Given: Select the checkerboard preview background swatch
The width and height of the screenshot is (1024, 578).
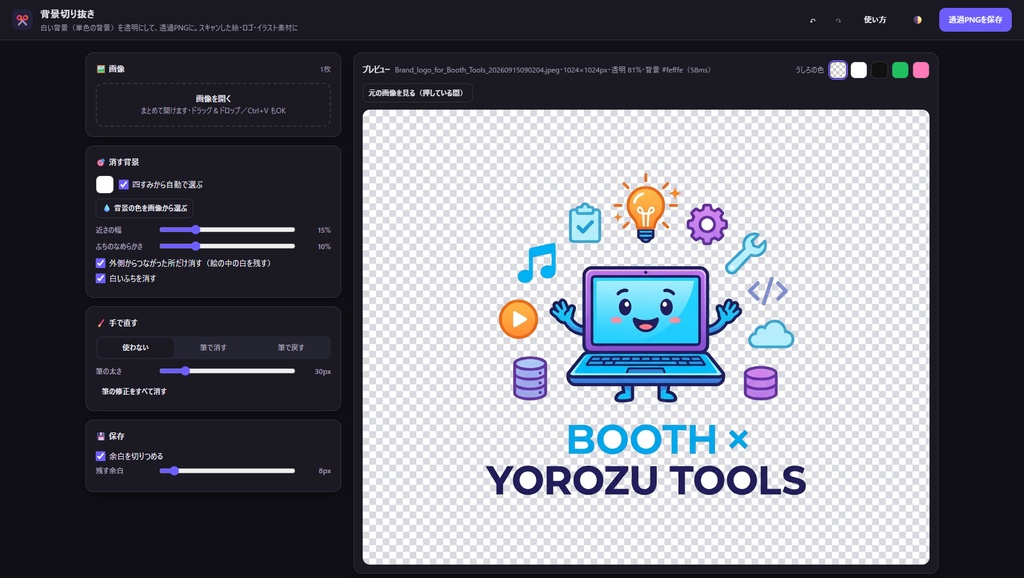Looking at the screenshot, I should tap(838, 70).
